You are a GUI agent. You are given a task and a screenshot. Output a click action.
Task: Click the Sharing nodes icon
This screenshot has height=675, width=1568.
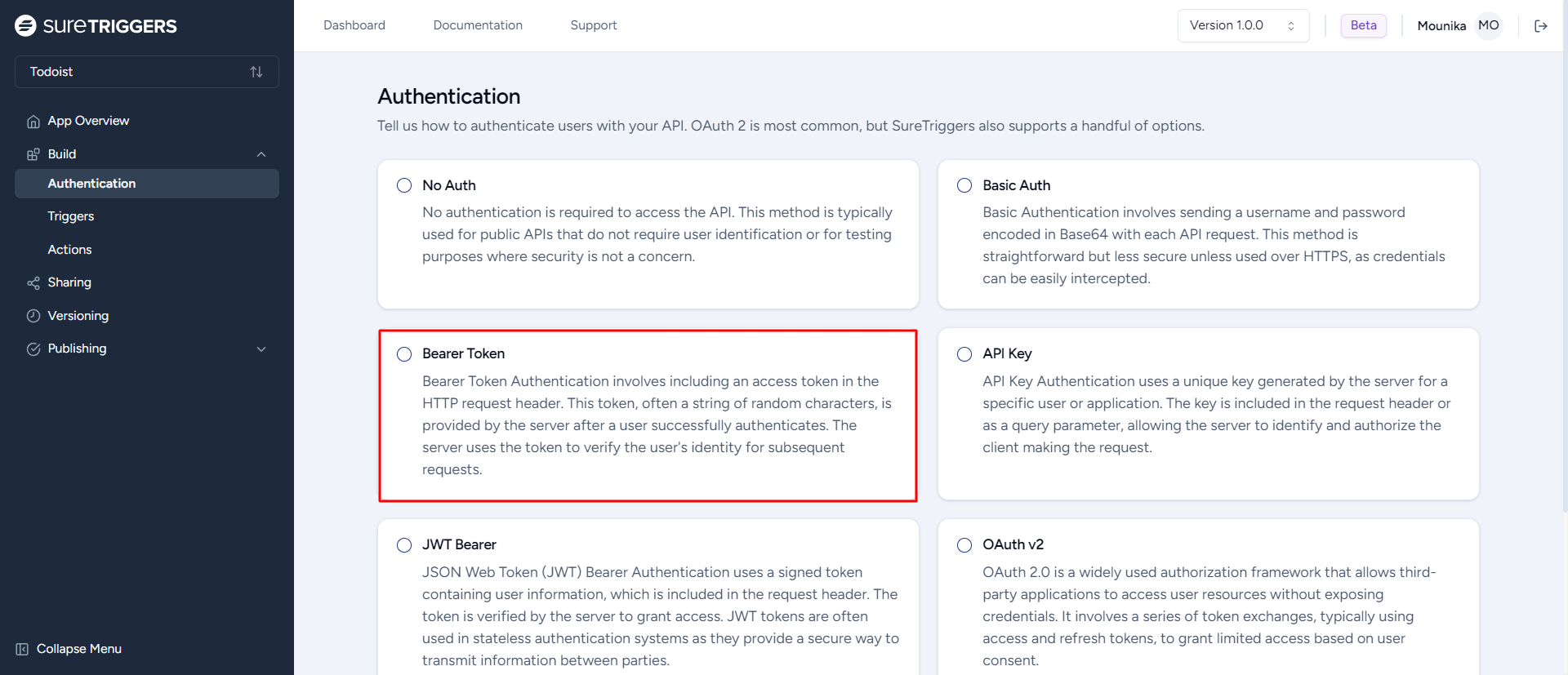33,283
